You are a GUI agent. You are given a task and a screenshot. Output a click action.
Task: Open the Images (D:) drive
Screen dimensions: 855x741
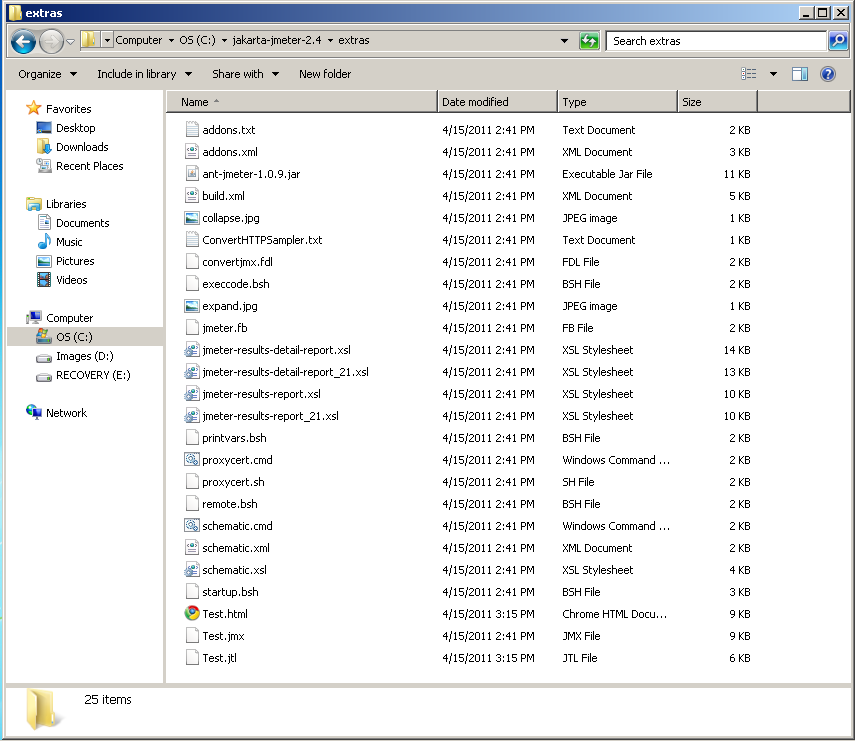pyautogui.click(x=85, y=356)
